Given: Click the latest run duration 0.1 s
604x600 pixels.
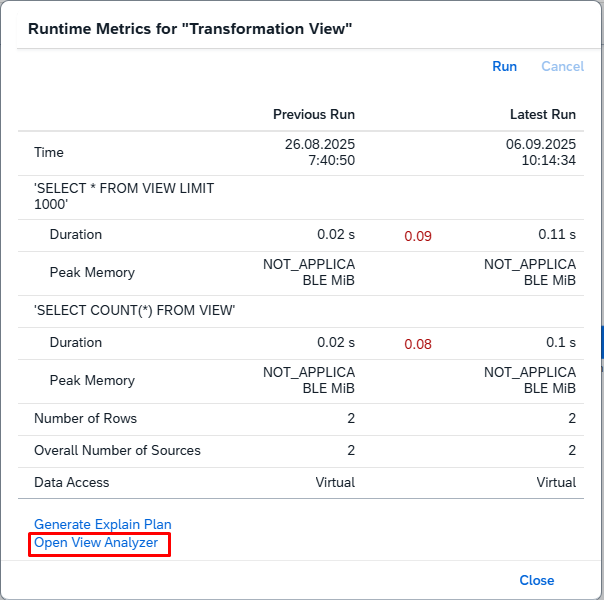Looking at the screenshot, I should (x=561, y=342).
